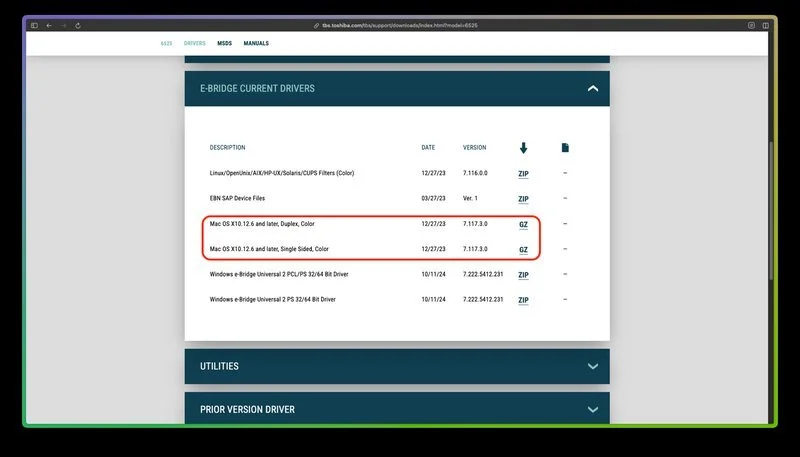Expand the UTILITIES section chevron
The width and height of the screenshot is (800, 457).
click(x=592, y=366)
